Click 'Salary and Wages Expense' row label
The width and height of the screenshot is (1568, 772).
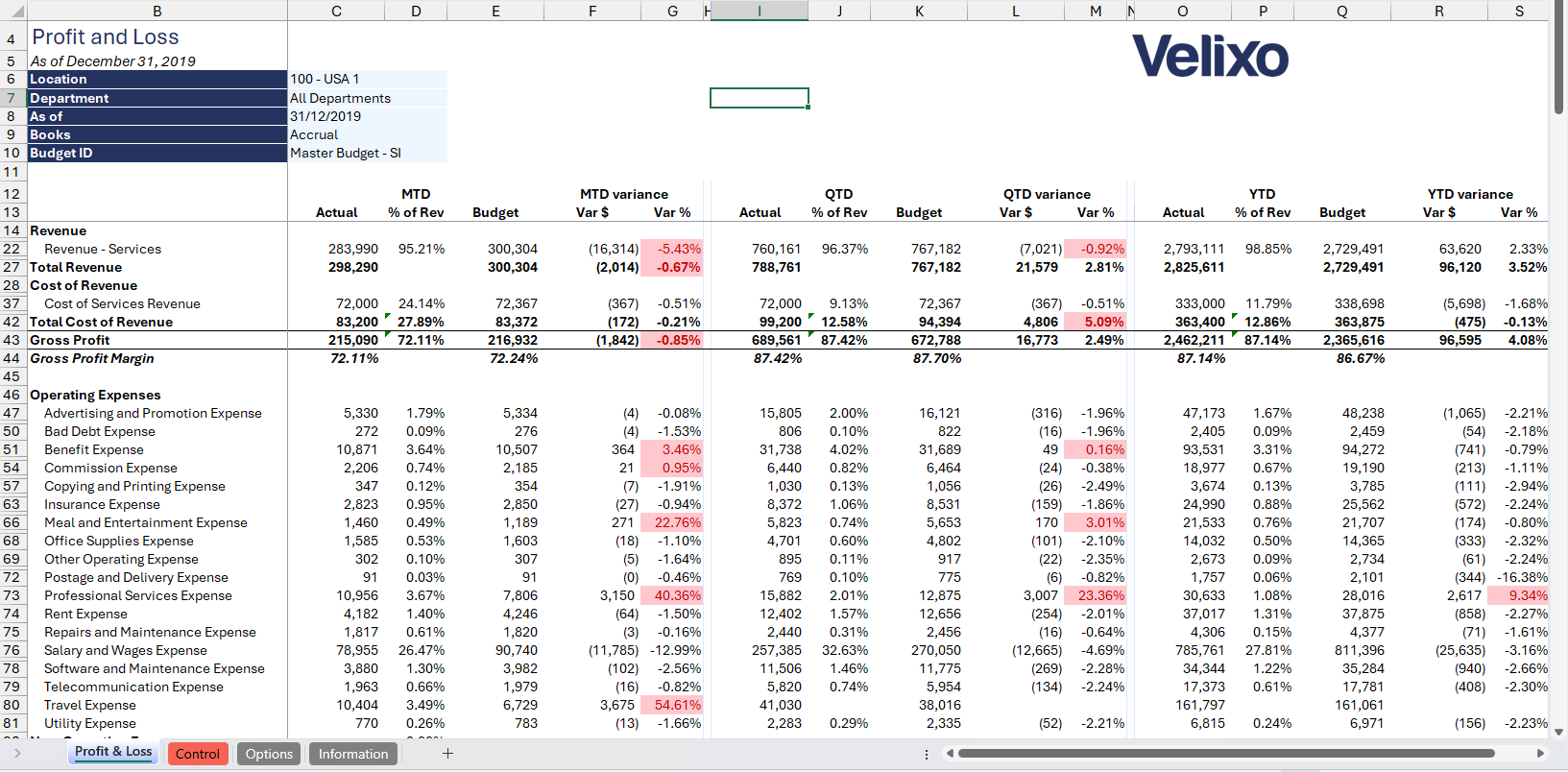pyautogui.click(x=126, y=650)
